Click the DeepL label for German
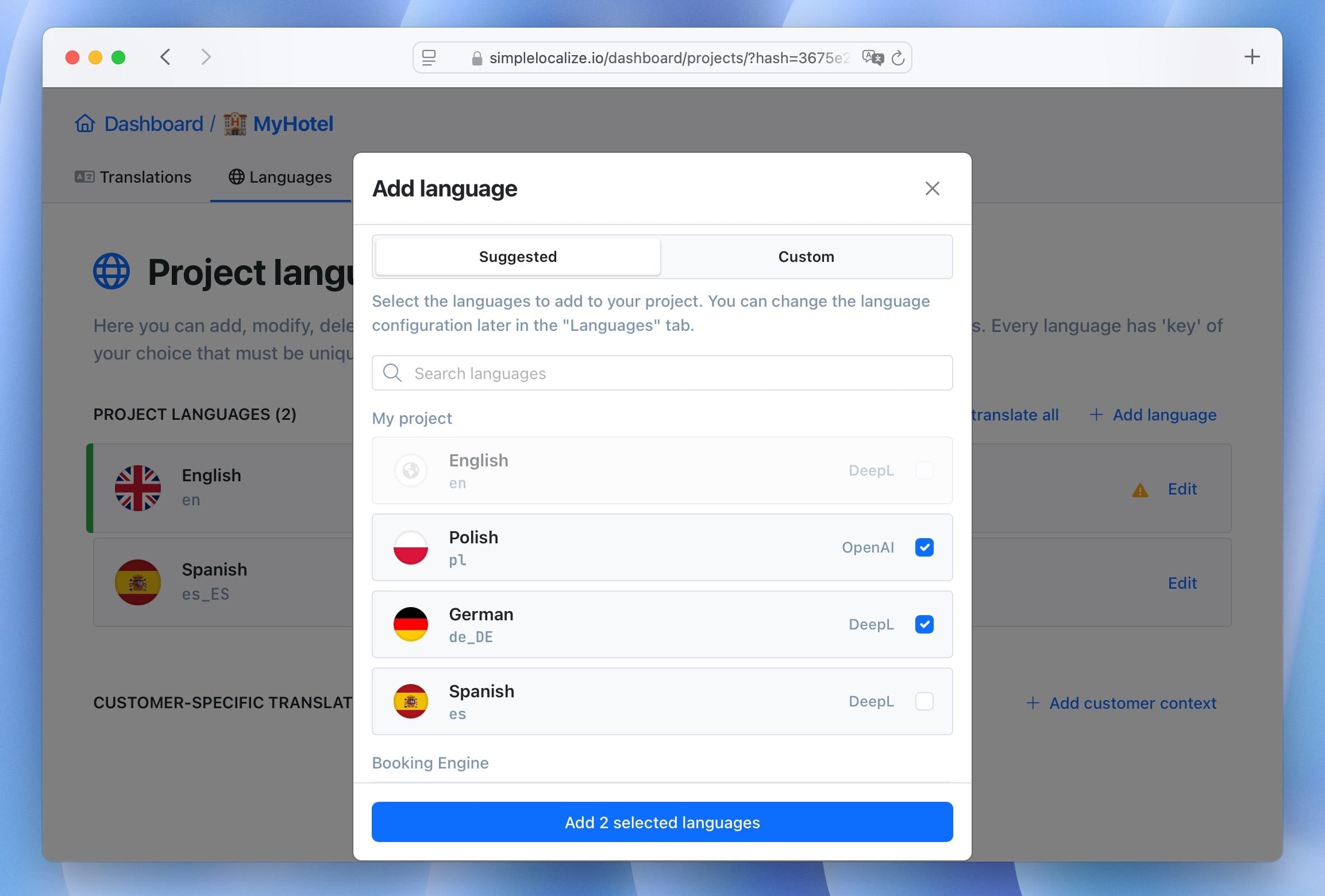The height and width of the screenshot is (896, 1325). pyautogui.click(x=871, y=624)
